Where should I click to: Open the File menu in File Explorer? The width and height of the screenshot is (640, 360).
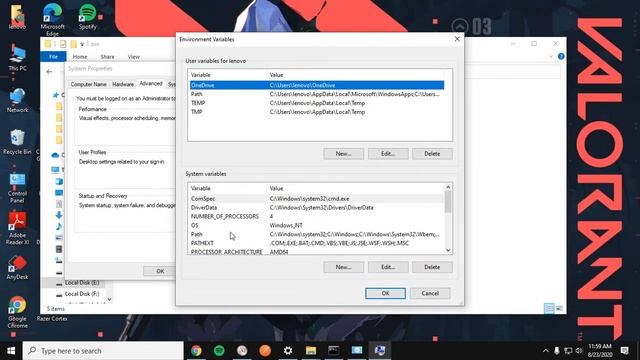pyautogui.click(x=53, y=56)
